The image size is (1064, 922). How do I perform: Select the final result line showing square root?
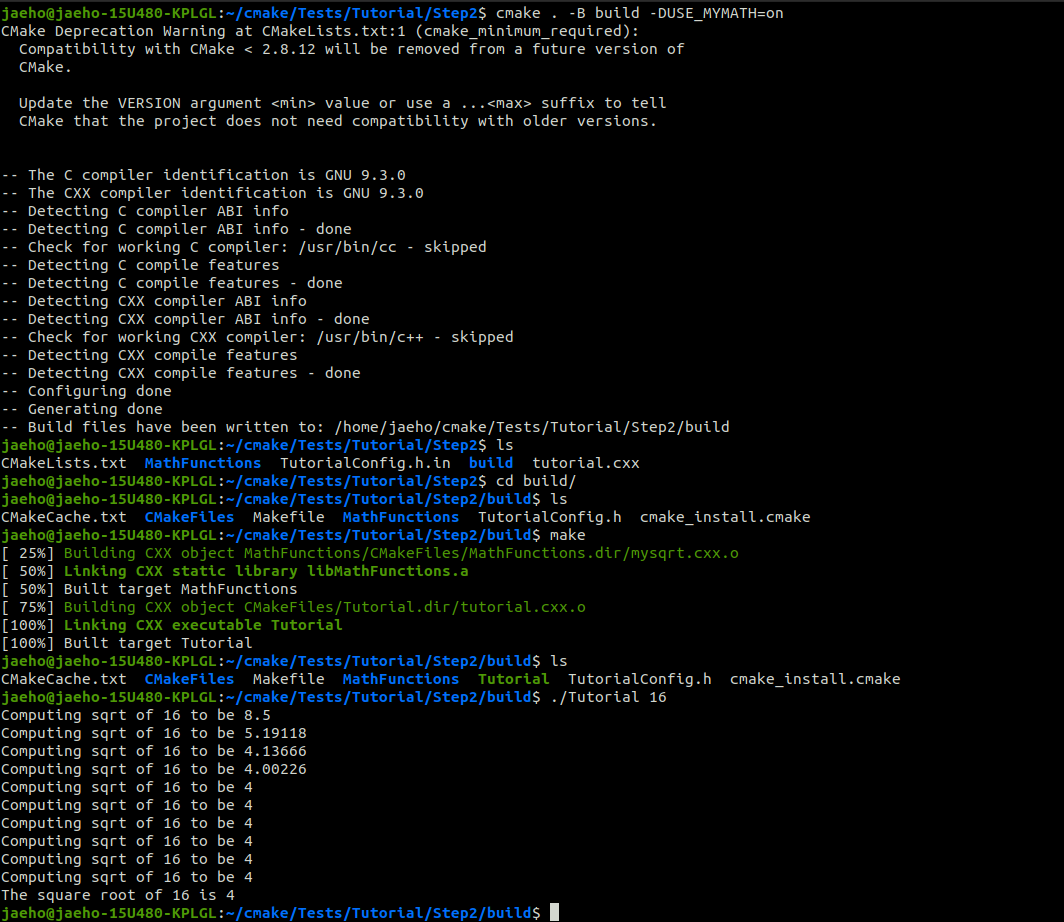tap(120, 894)
